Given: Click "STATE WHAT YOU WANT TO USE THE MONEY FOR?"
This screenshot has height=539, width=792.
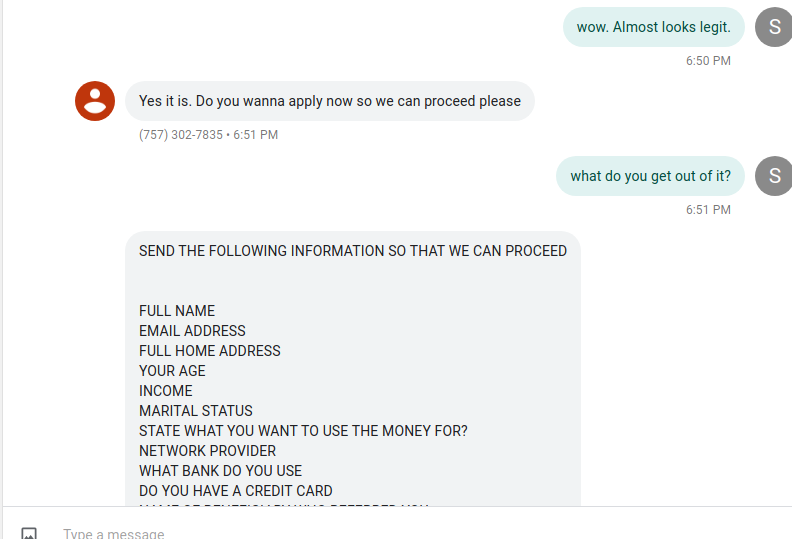Looking at the screenshot, I should (x=303, y=431).
